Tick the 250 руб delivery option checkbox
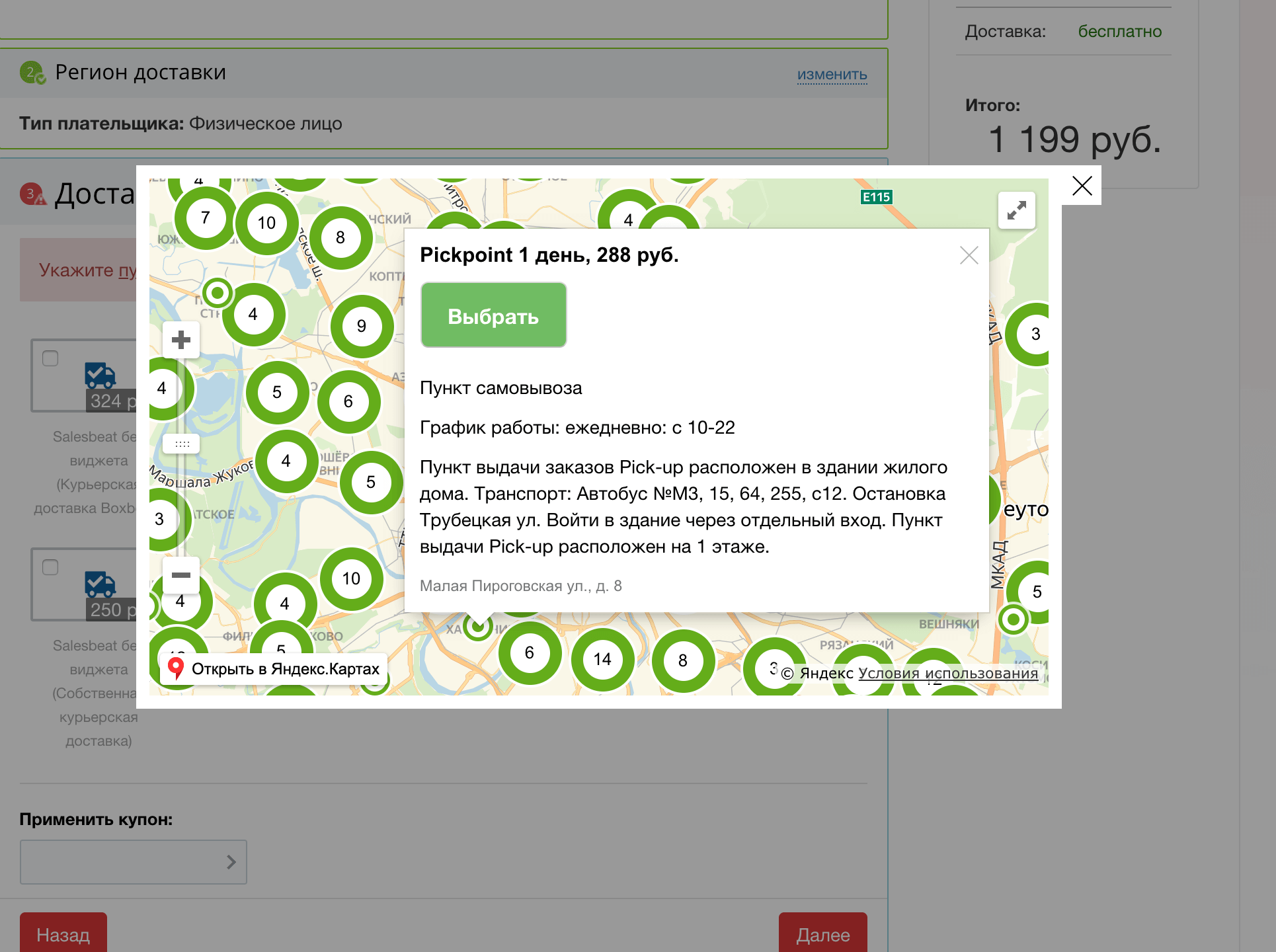The height and width of the screenshot is (952, 1276). coord(50,567)
